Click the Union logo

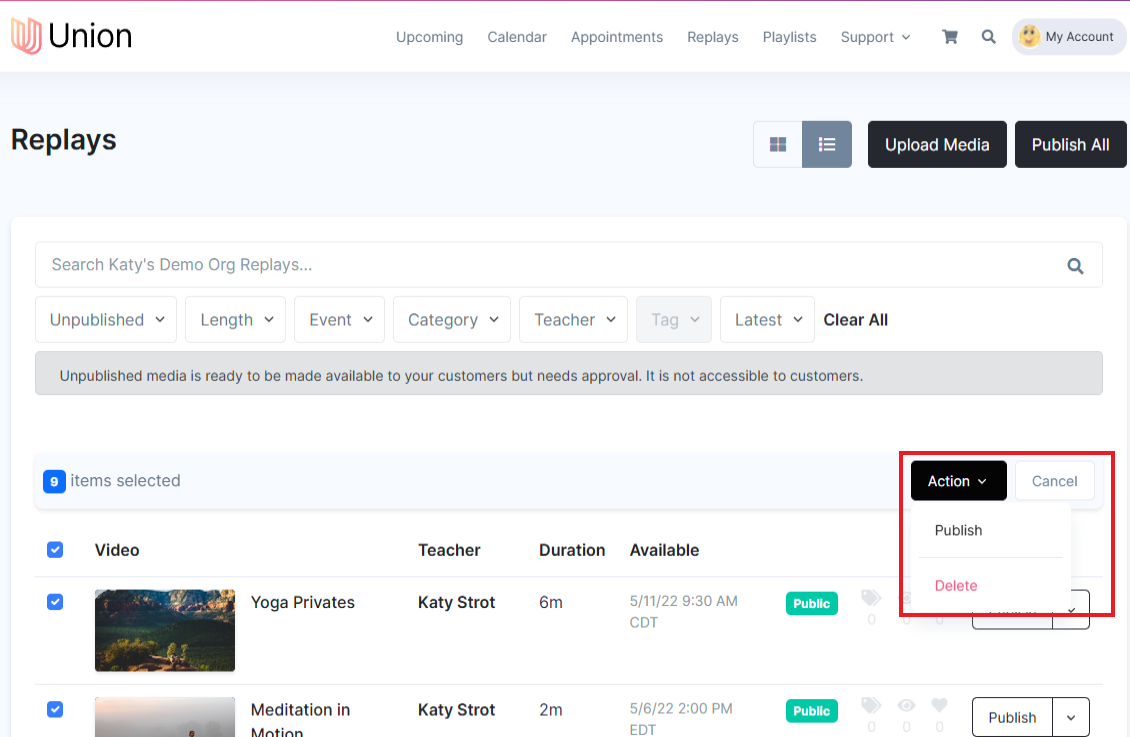(x=71, y=36)
